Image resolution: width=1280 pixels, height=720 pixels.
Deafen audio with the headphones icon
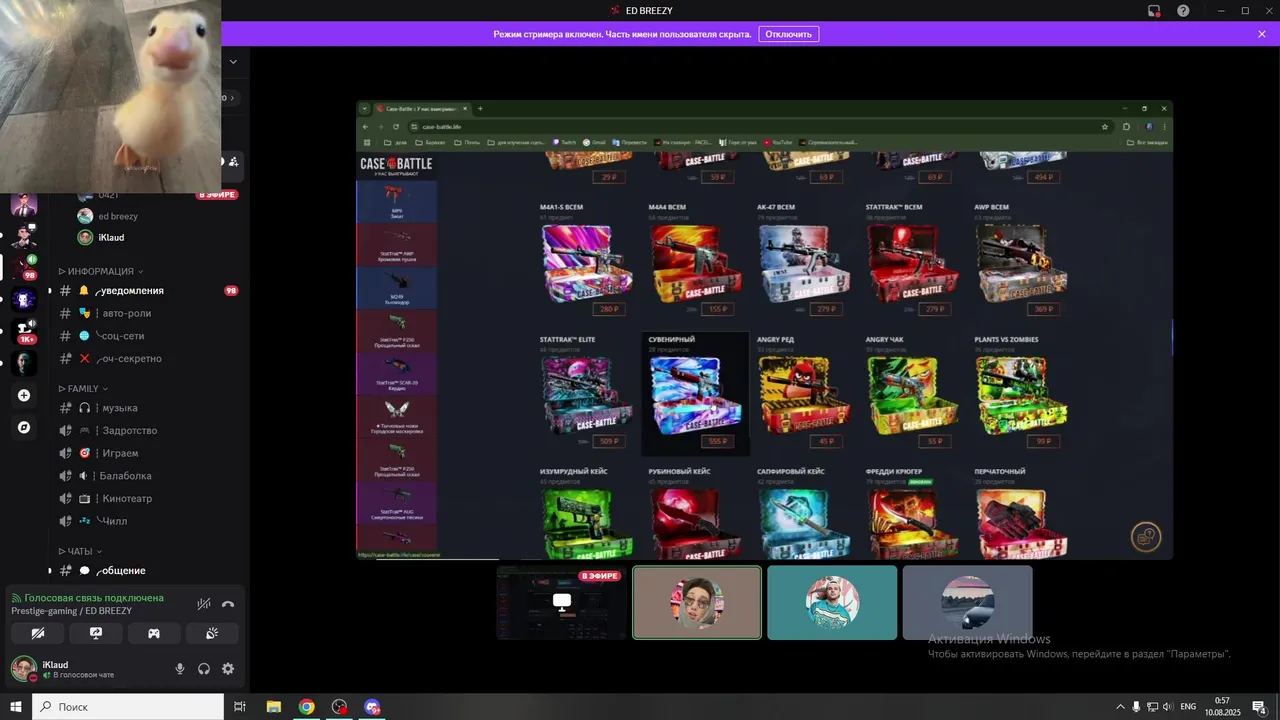pyautogui.click(x=204, y=669)
